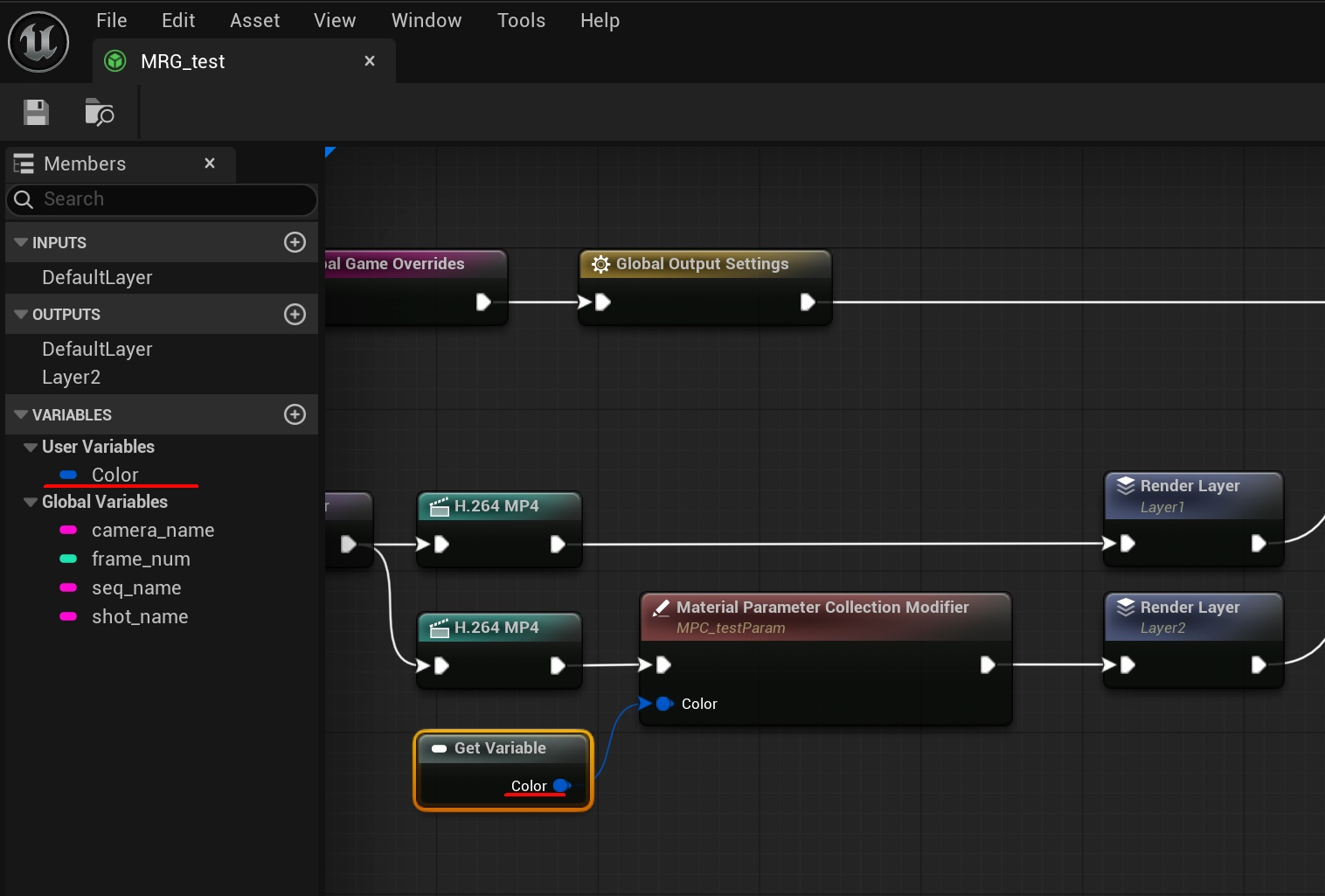The width and height of the screenshot is (1325, 896).
Task: Select the Layer2 output item
Action: (71, 378)
